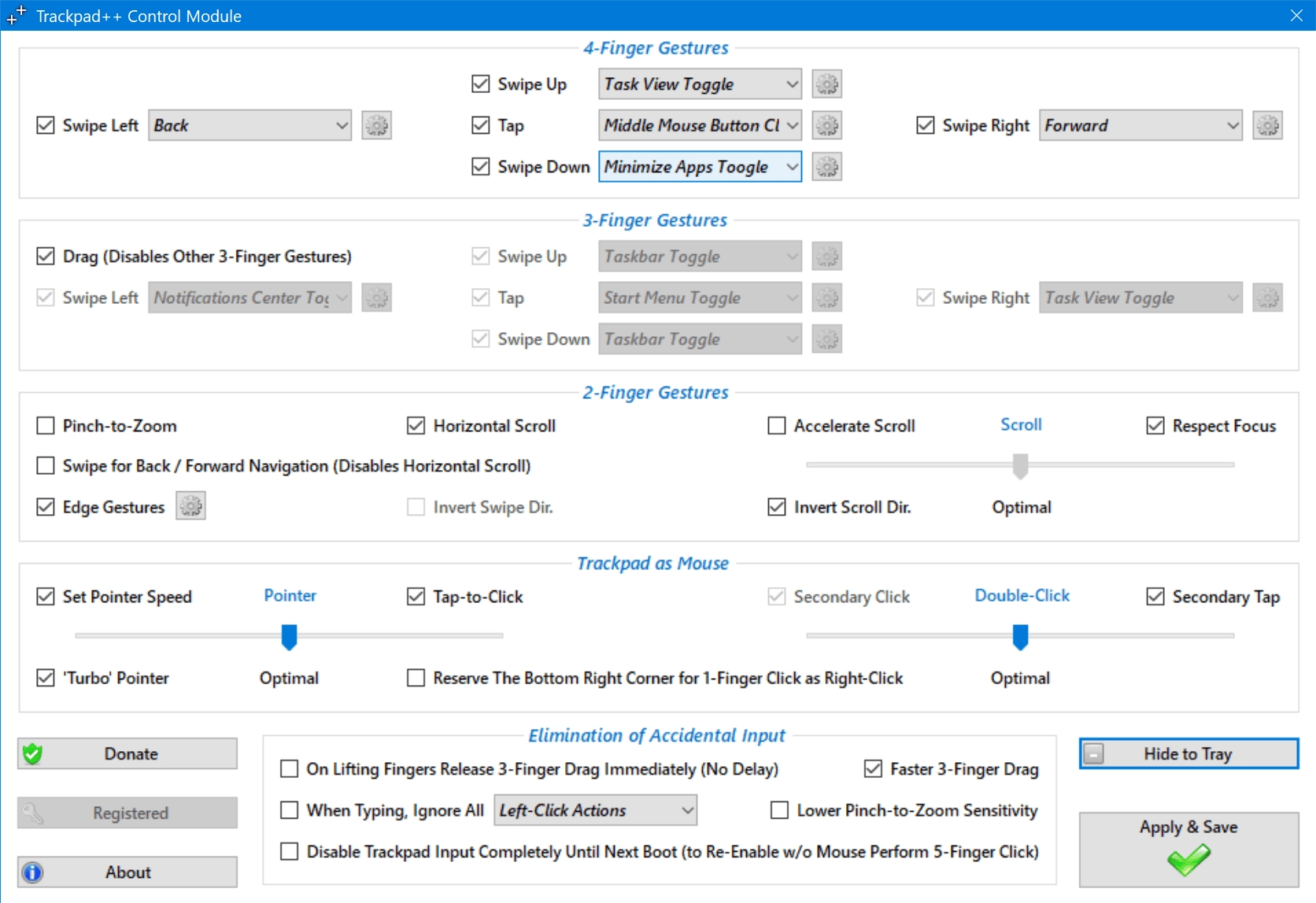Click gear beside Start Menu Toggle dropdown

[x=826, y=298]
